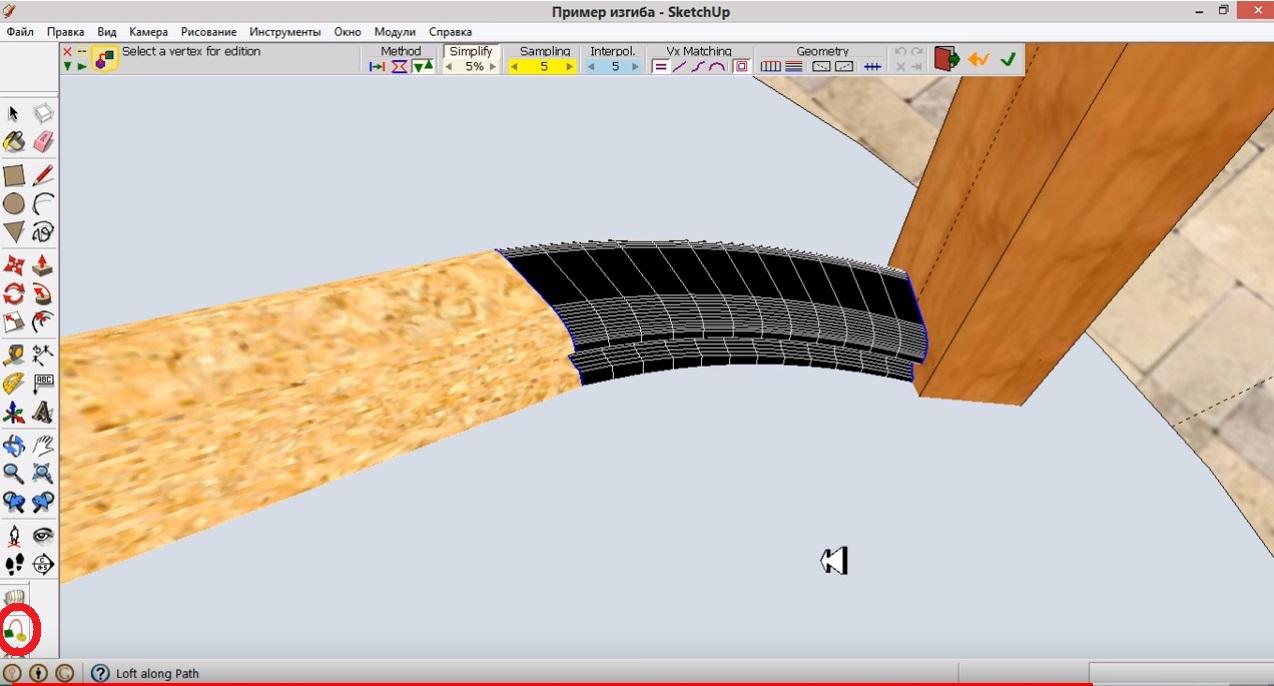Increase Sampling value with right arrow
This screenshot has height=686, width=1274.
pos(569,67)
